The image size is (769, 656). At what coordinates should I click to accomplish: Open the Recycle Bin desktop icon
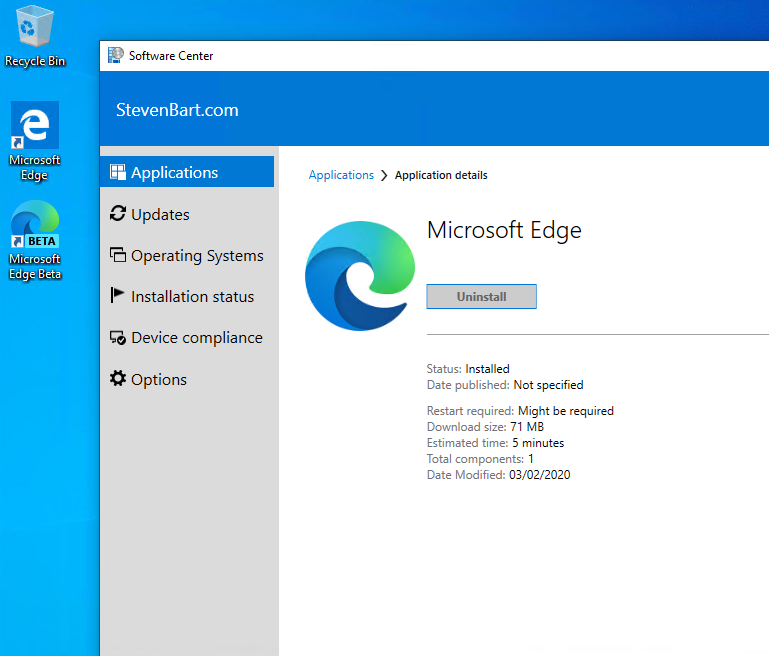34,36
